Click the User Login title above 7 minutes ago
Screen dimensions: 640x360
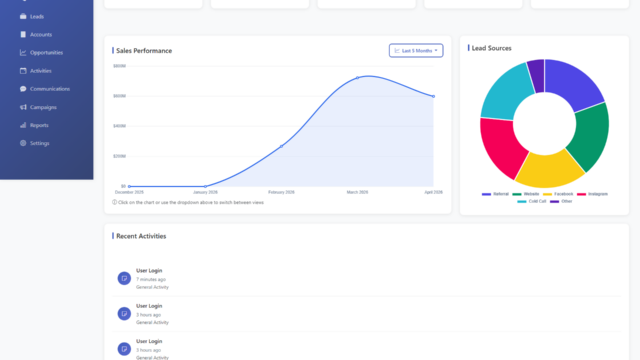149,271
